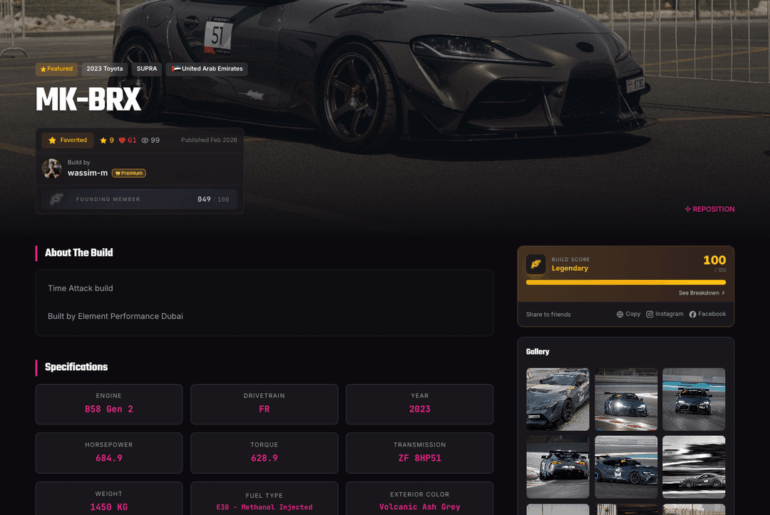
Task: Click the eye views icon
Action: click(145, 140)
